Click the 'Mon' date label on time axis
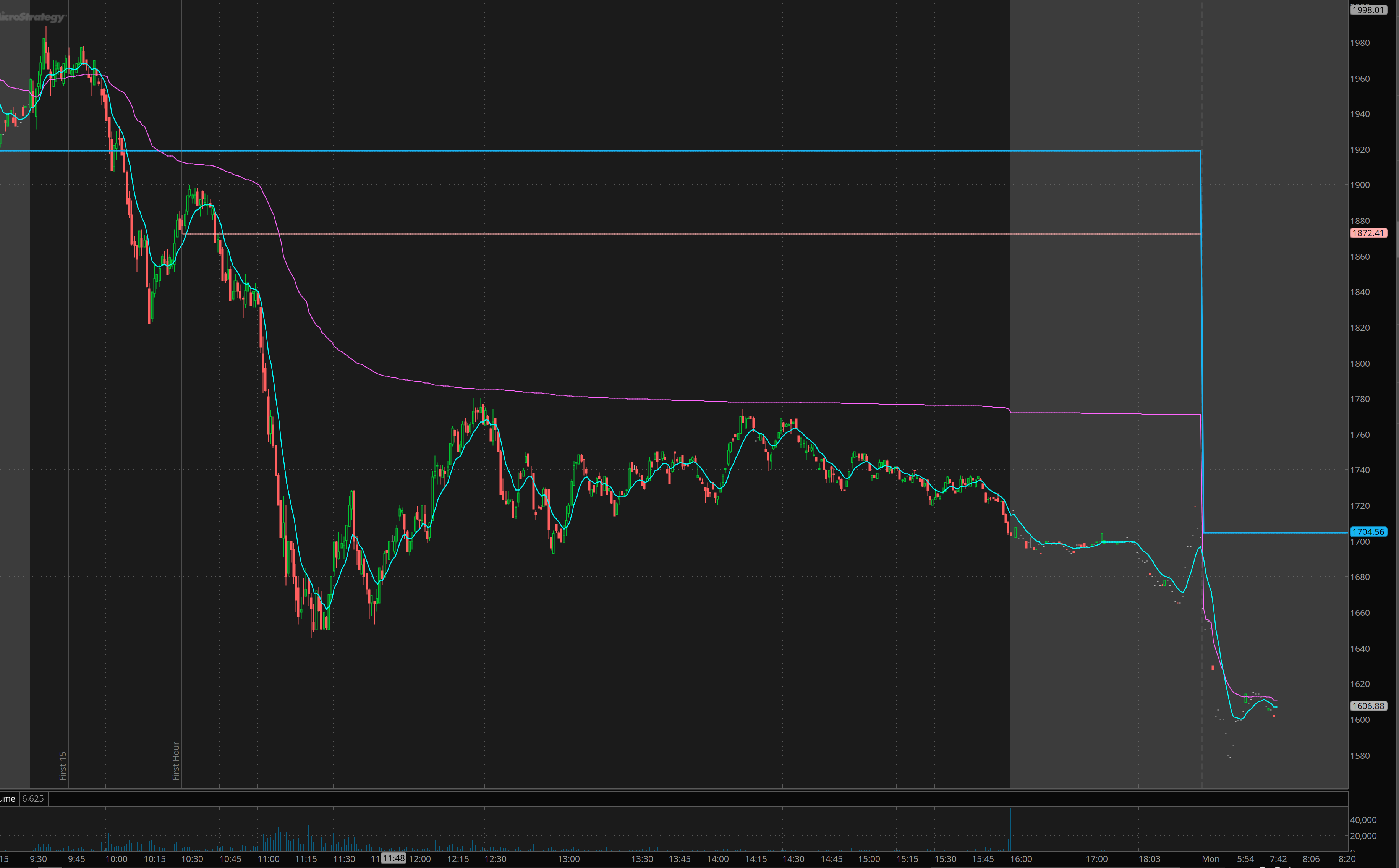Viewport: 1399px width, 868px height. (1210, 859)
